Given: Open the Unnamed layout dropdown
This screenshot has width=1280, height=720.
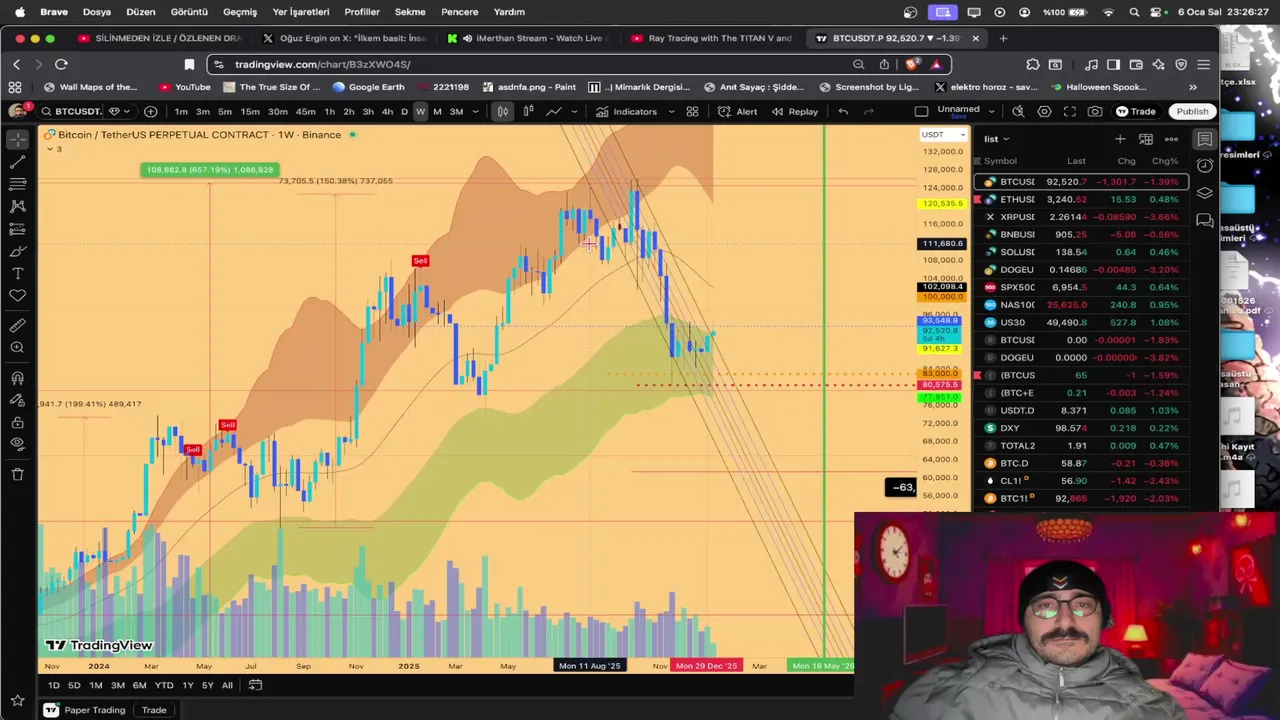Looking at the screenshot, I should click(x=989, y=111).
